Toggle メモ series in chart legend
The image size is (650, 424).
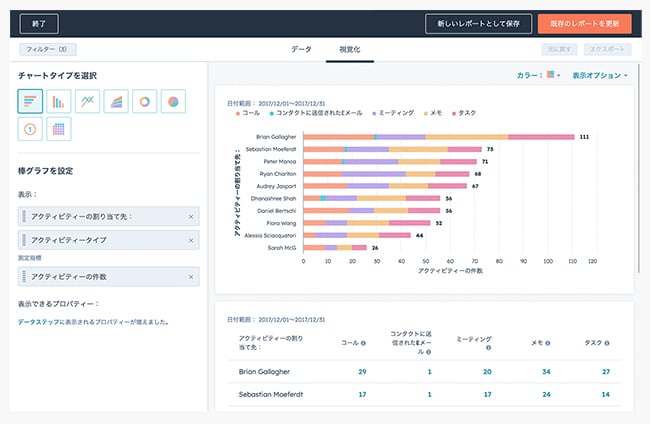433,113
